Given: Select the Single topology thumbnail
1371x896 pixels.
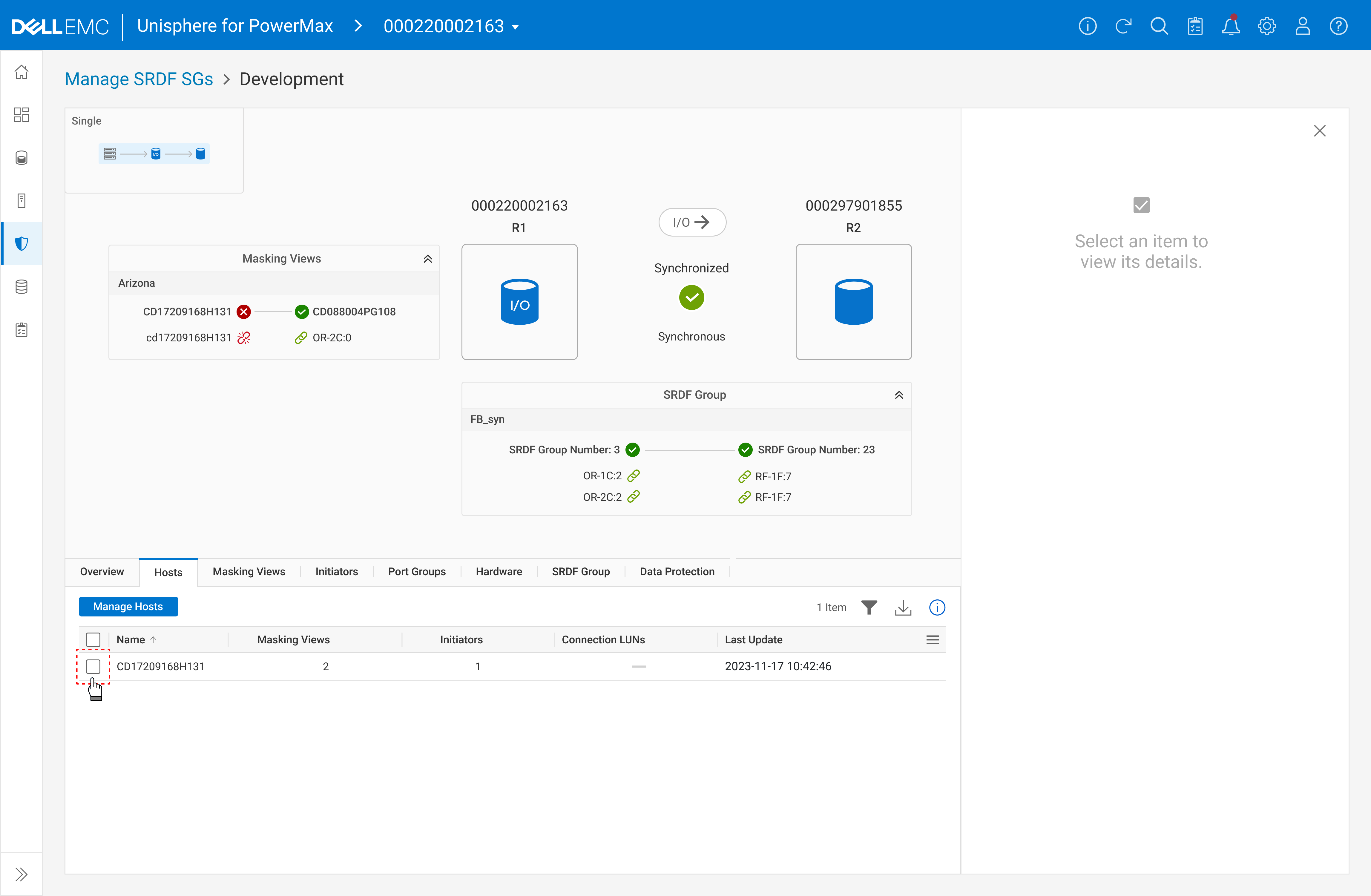Looking at the screenshot, I should pyautogui.click(x=154, y=154).
